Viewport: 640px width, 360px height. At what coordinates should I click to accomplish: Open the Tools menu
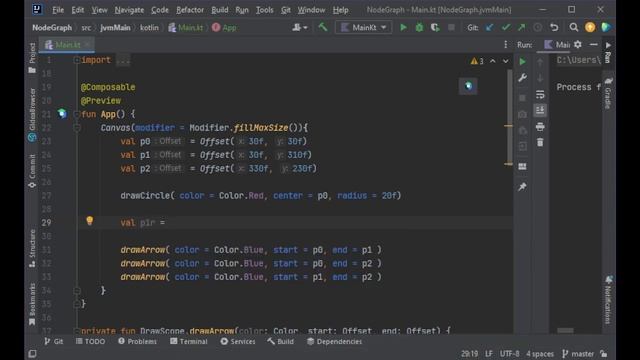tap(264, 10)
